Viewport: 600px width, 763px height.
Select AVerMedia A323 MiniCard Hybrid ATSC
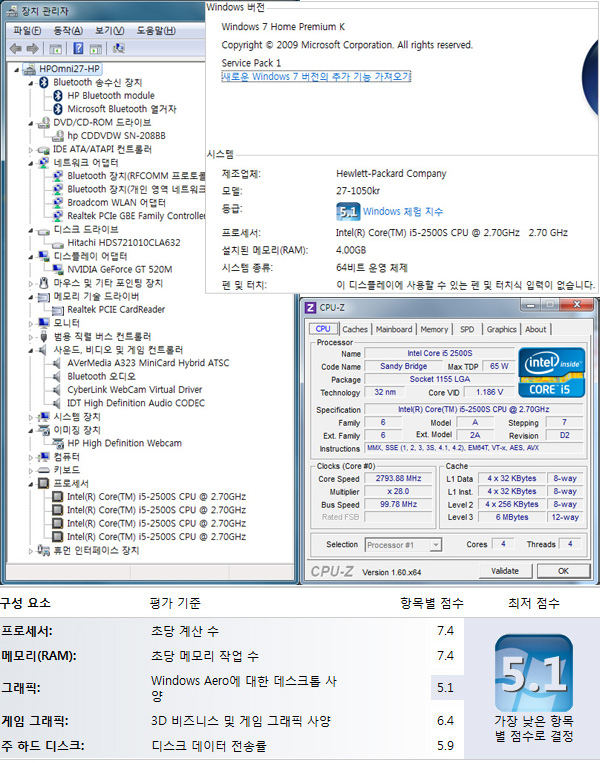(x=148, y=363)
